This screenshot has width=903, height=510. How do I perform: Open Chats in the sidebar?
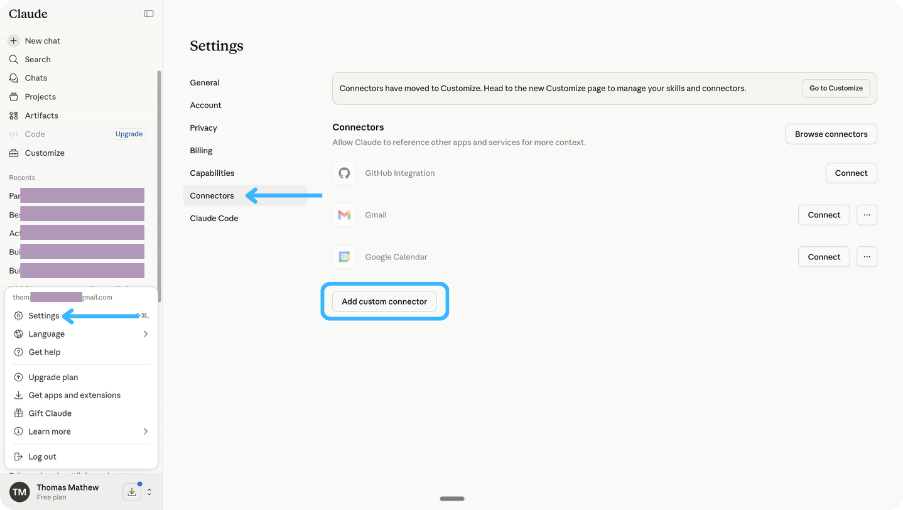pyautogui.click(x=35, y=78)
